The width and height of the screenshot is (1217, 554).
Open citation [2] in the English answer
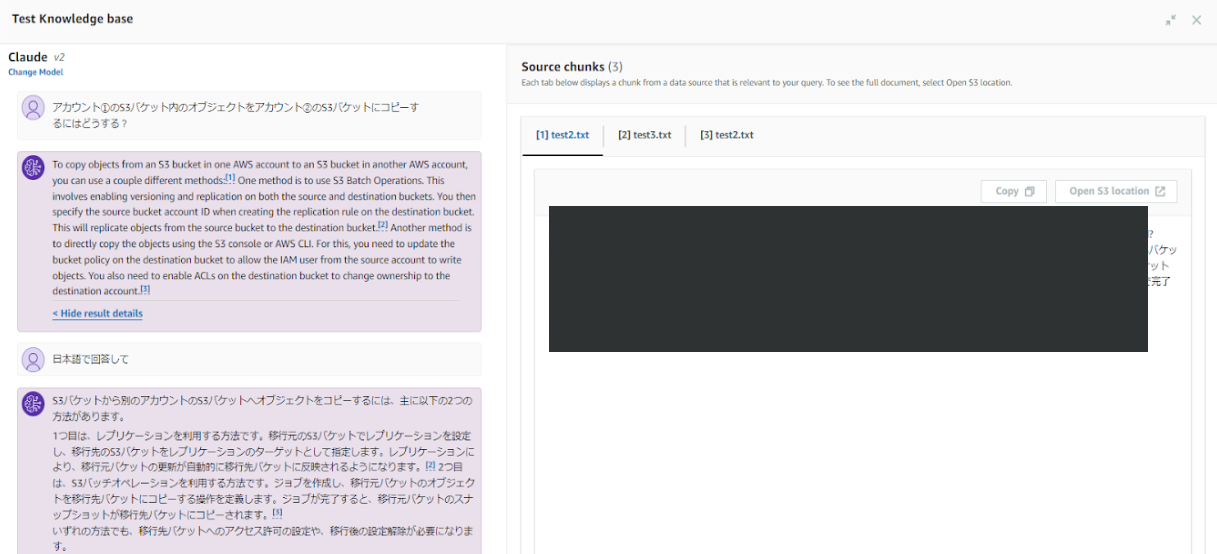382,226
